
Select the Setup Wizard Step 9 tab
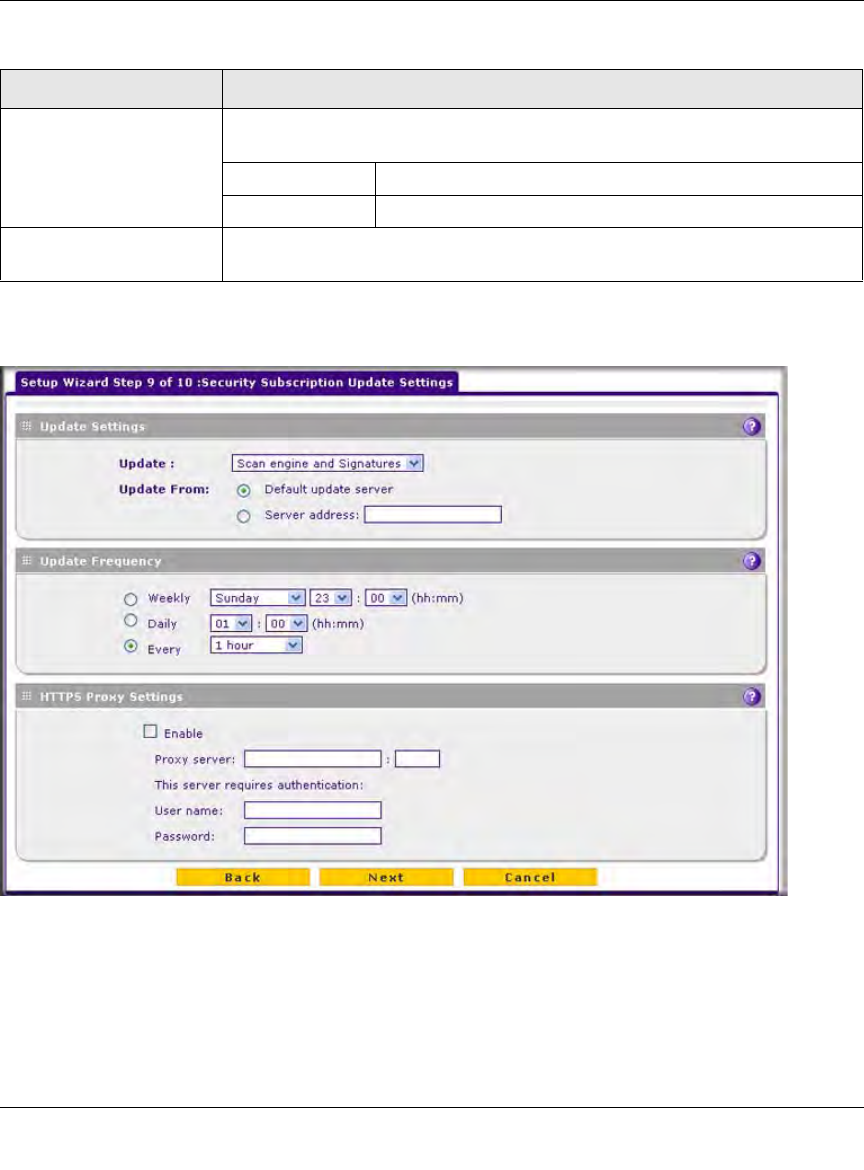coord(237,382)
